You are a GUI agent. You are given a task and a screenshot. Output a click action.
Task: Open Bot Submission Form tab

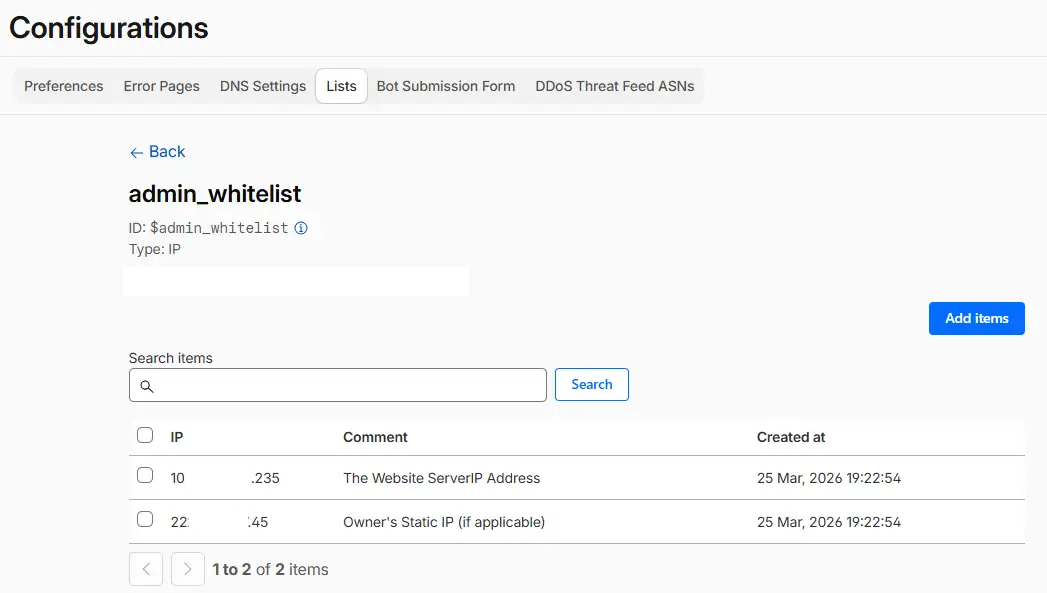point(446,86)
